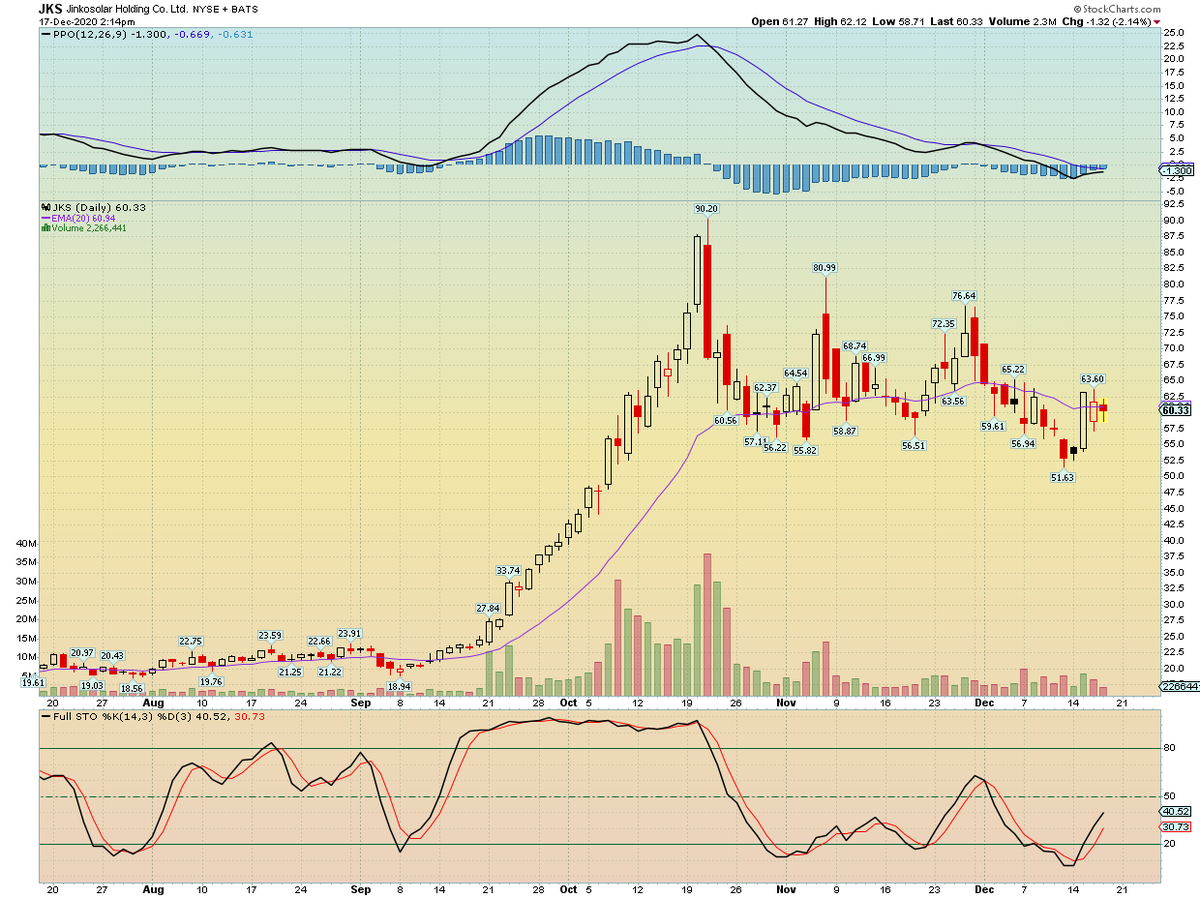The image size is (1200, 898).
Task: Click the 65.22 price label
Action: 1013,369
